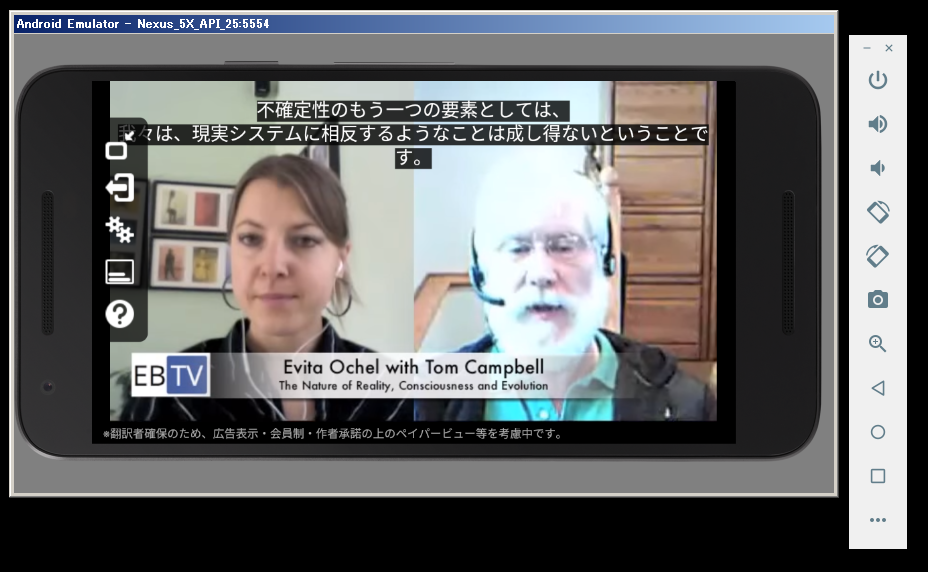Click the shrink-window icon in the video overlay

pos(117,151)
